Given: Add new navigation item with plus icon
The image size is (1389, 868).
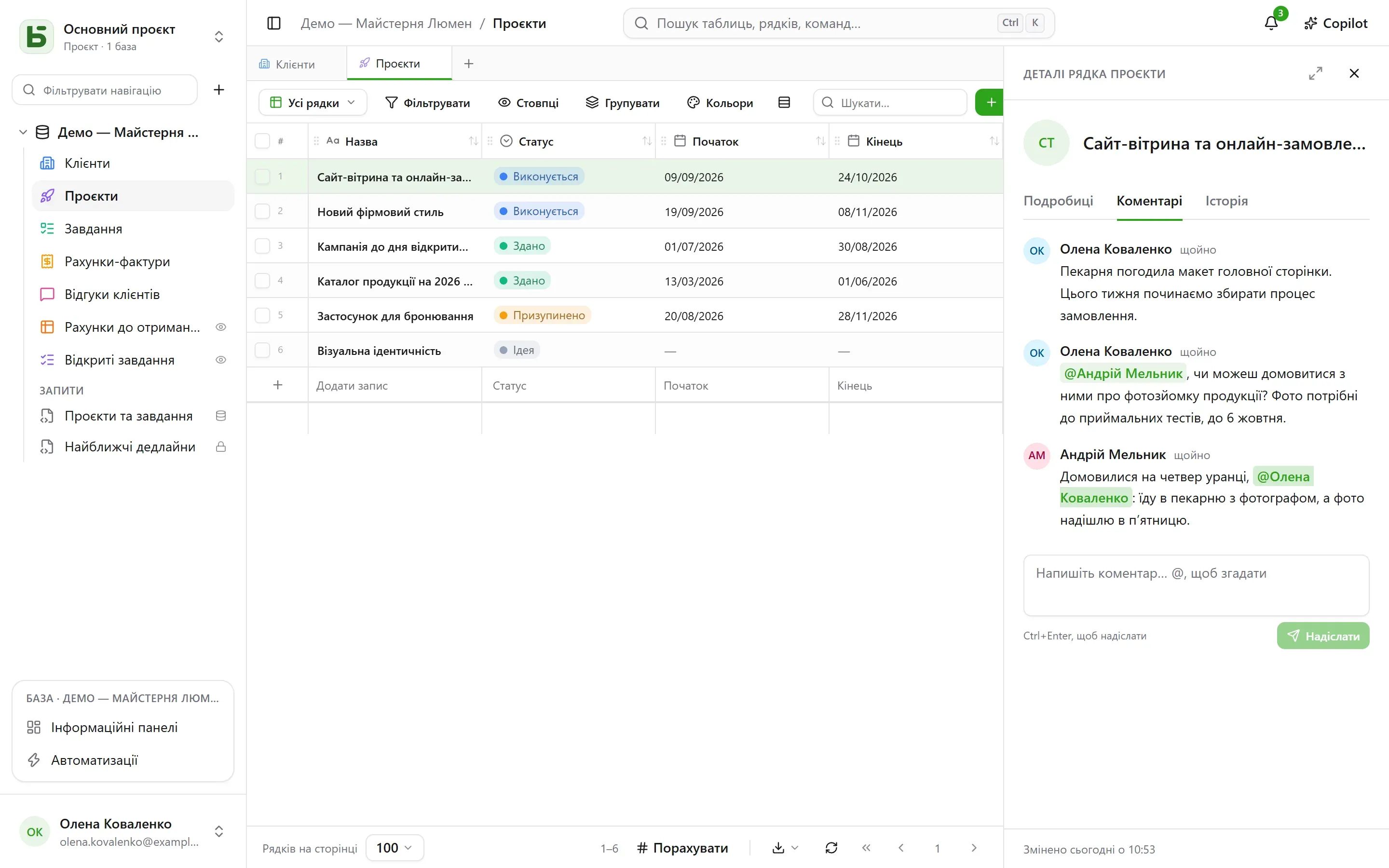Looking at the screenshot, I should pos(218,90).
